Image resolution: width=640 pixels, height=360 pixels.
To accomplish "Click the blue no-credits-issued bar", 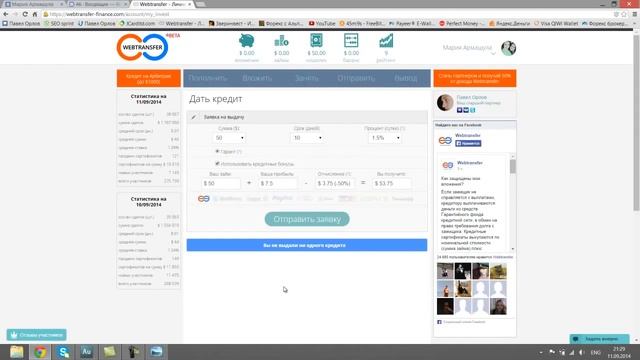I will tap(307, 245).
